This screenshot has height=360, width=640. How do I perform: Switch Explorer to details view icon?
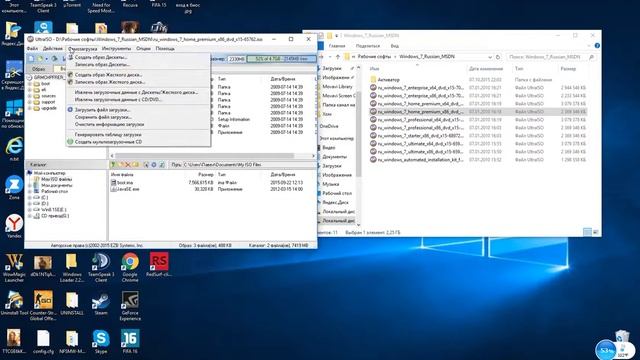(587, 232)
